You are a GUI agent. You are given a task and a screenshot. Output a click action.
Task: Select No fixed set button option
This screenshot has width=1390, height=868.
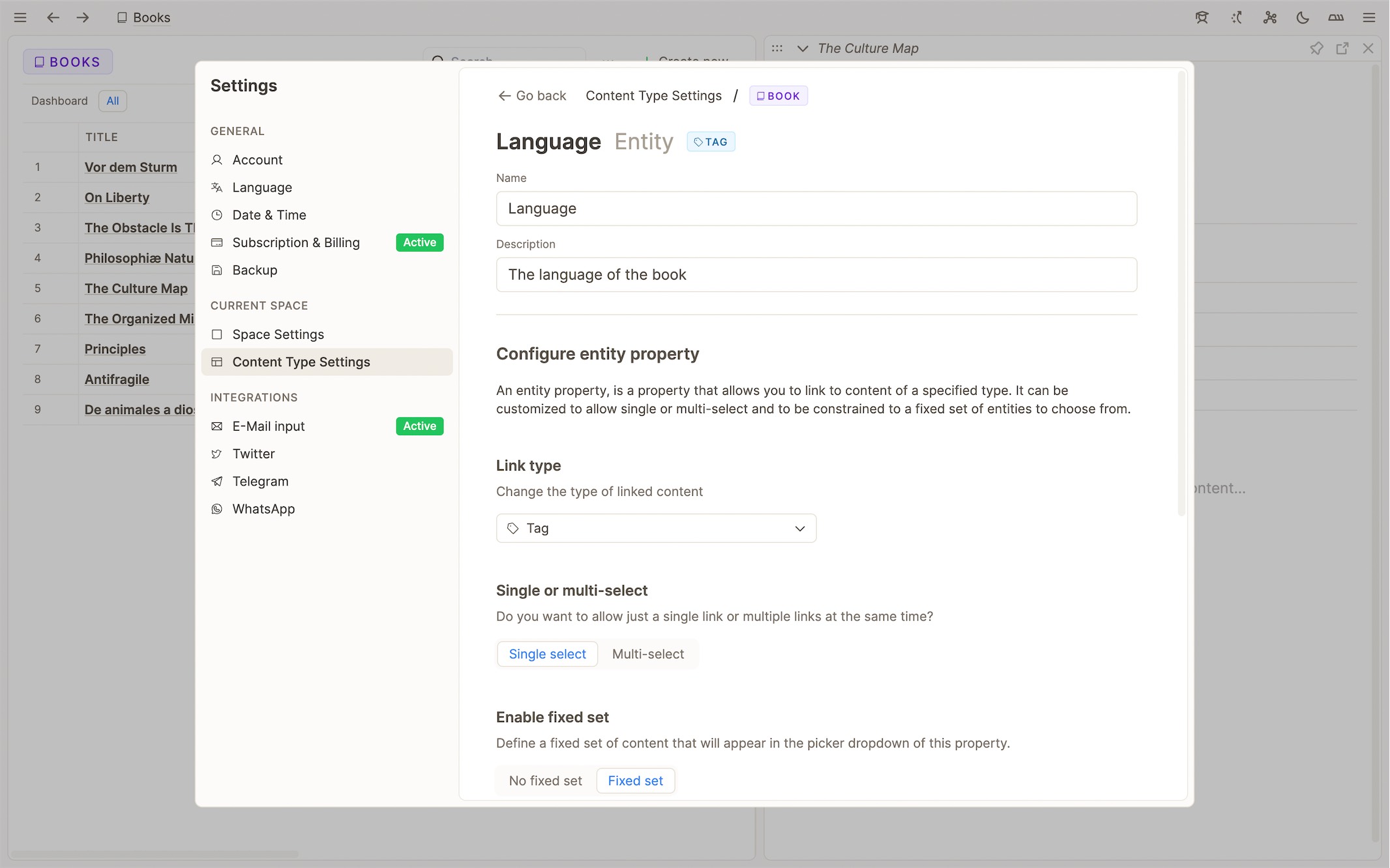[x=545, y=780]
